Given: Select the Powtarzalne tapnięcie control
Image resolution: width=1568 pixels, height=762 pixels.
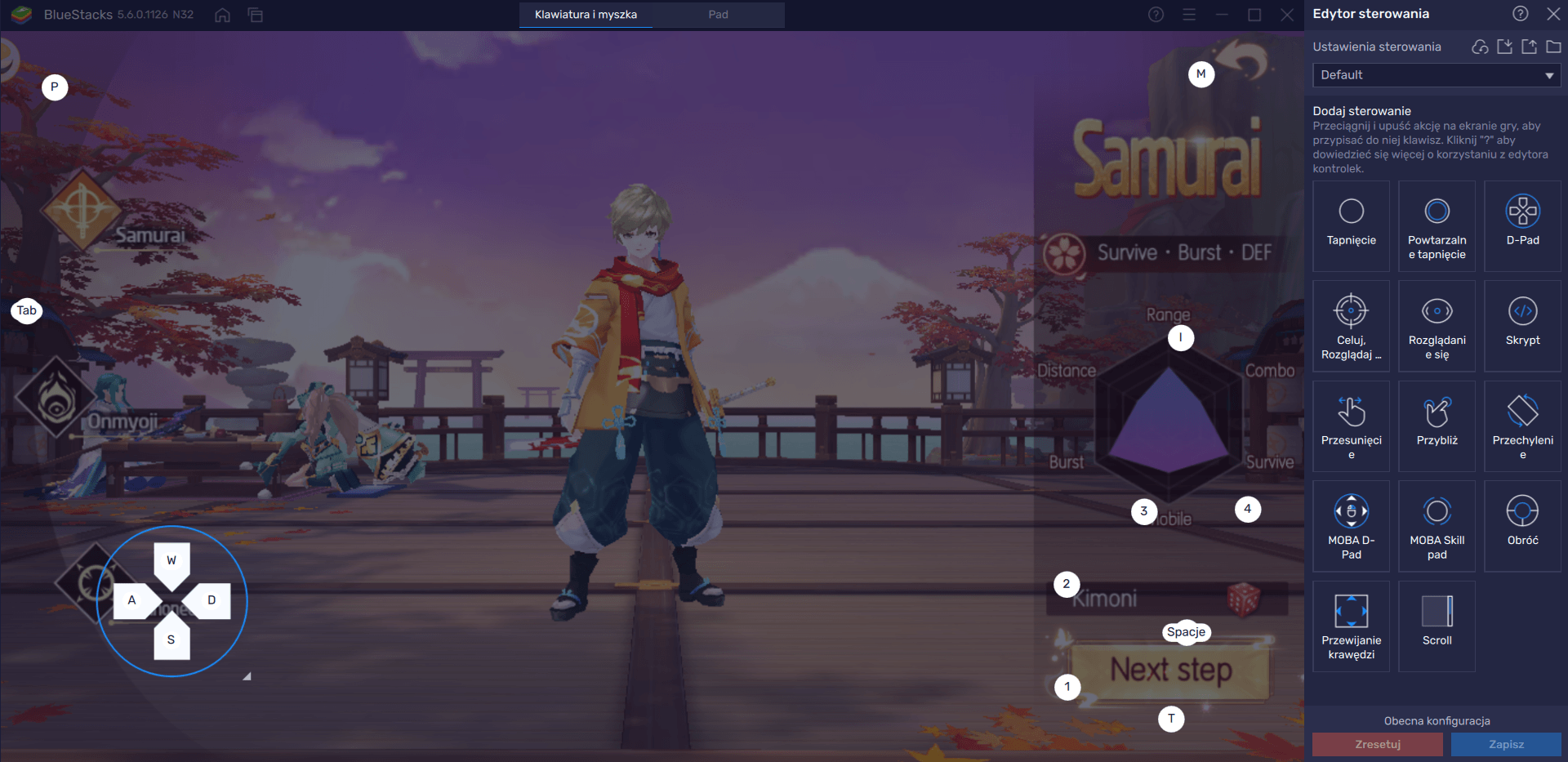Looking at the screenshot, I should [1437, 226].
